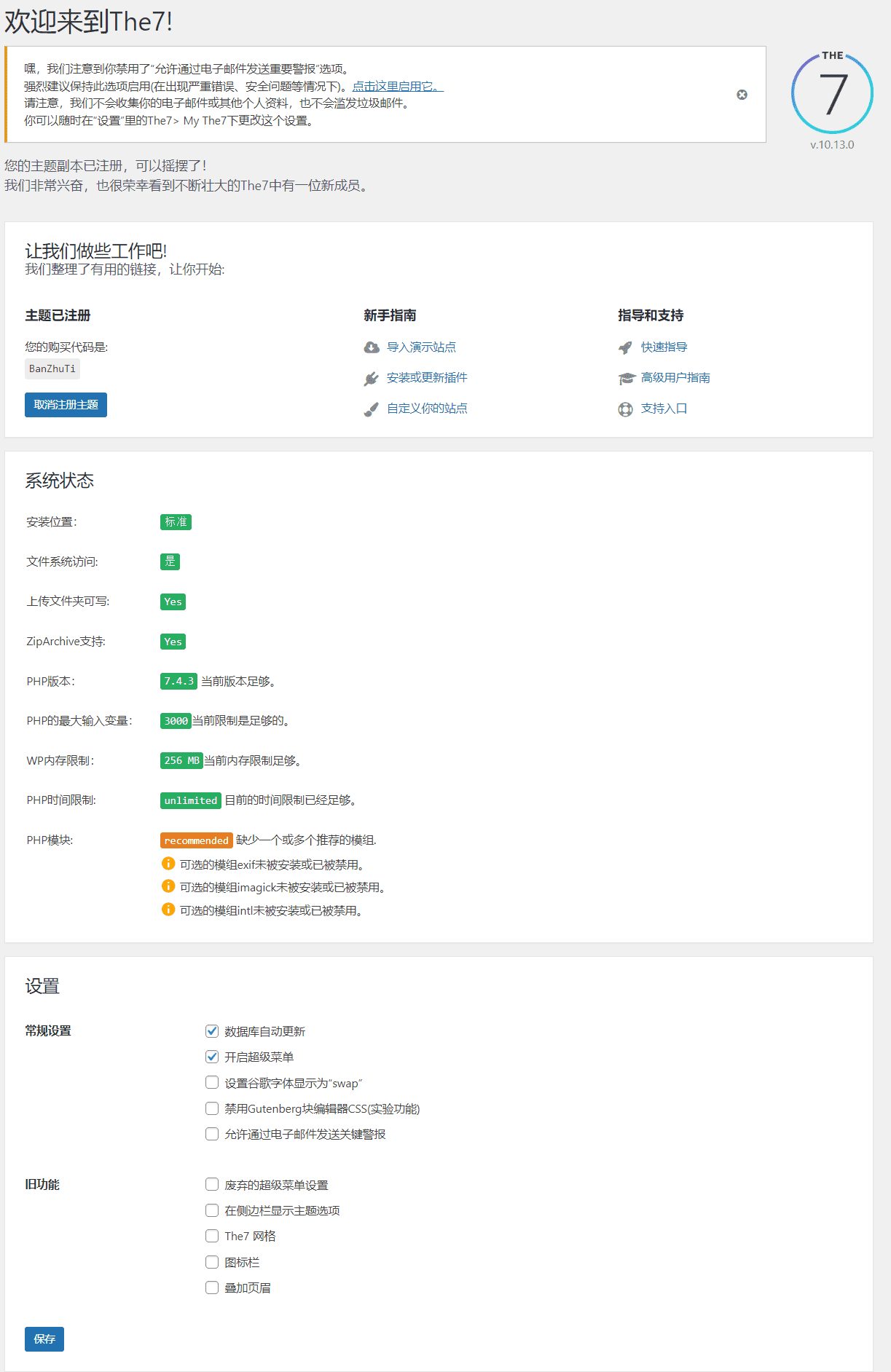Image resolution: width=891 pixels, height=1372 pixels.
Task: Enable 叠加页眉 checkbox
Action: pos(212,1287)
